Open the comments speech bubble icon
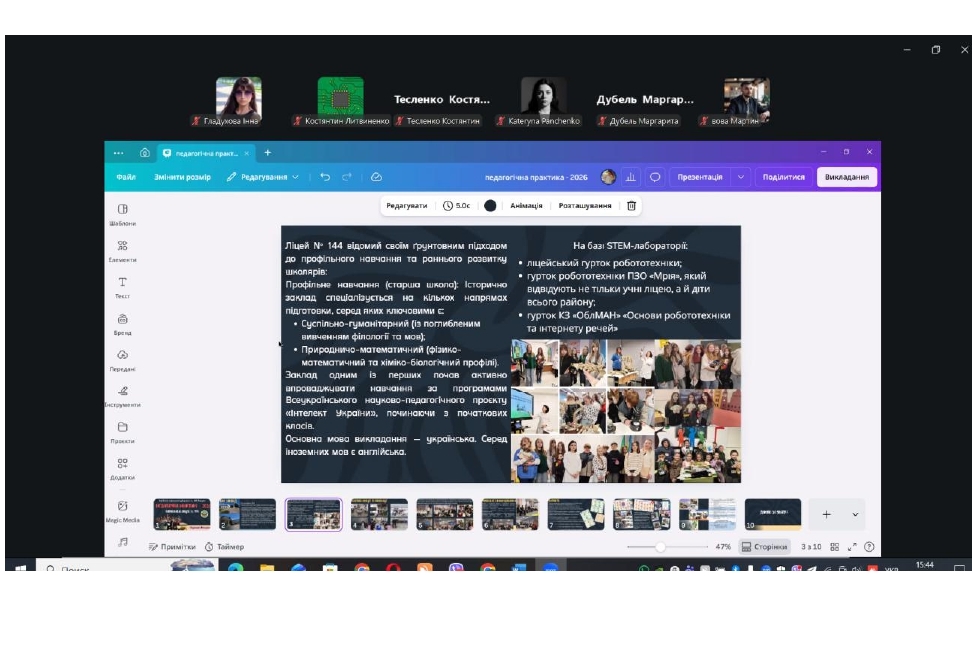972x648 pixels. (655, 177)
